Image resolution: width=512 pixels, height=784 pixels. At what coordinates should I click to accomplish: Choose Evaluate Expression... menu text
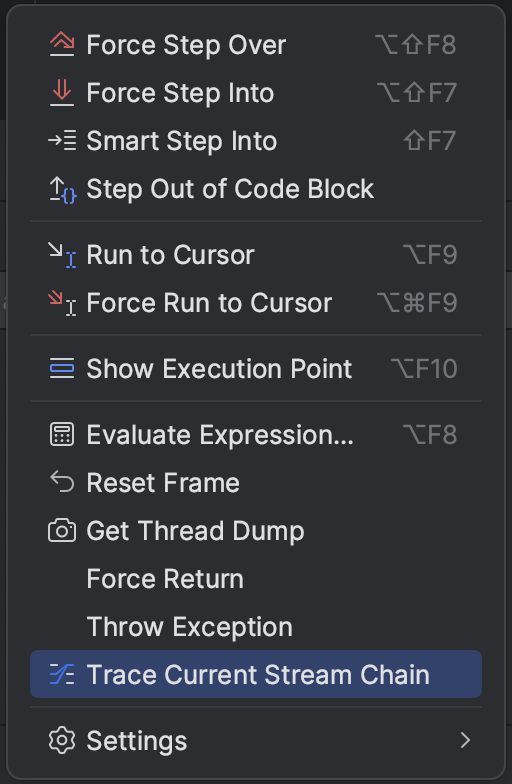[x=220, y=435]
